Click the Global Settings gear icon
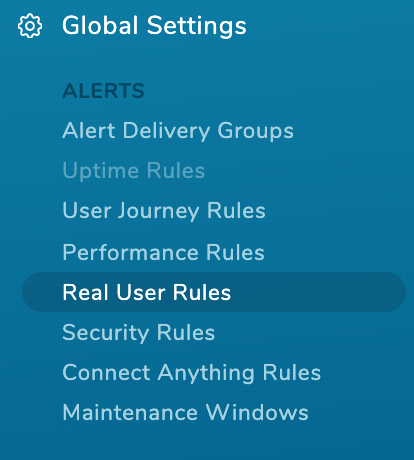414x460 pixels. [30, 26]
